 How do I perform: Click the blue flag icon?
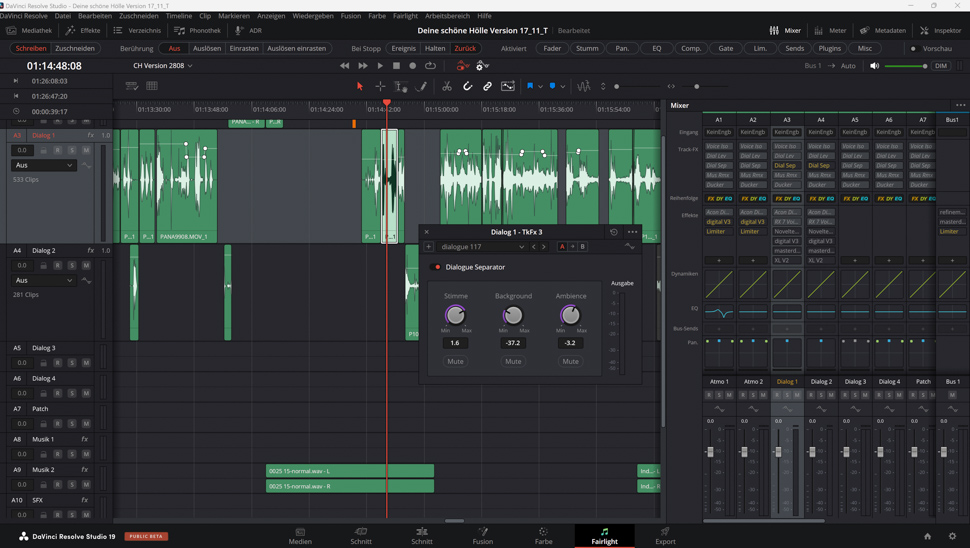click(530, 87)
